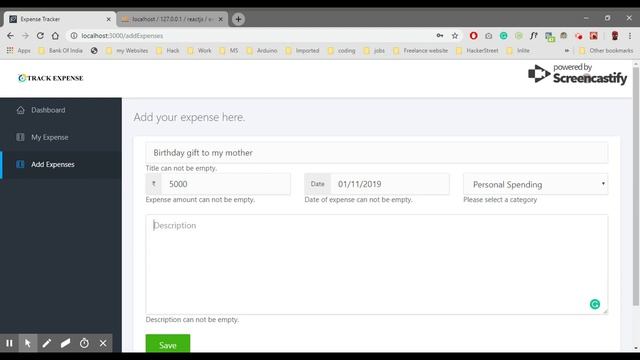This screenshot has height=360, width=640.
Task: Open the Work bookmark folder
Action: tap(200, 51)
